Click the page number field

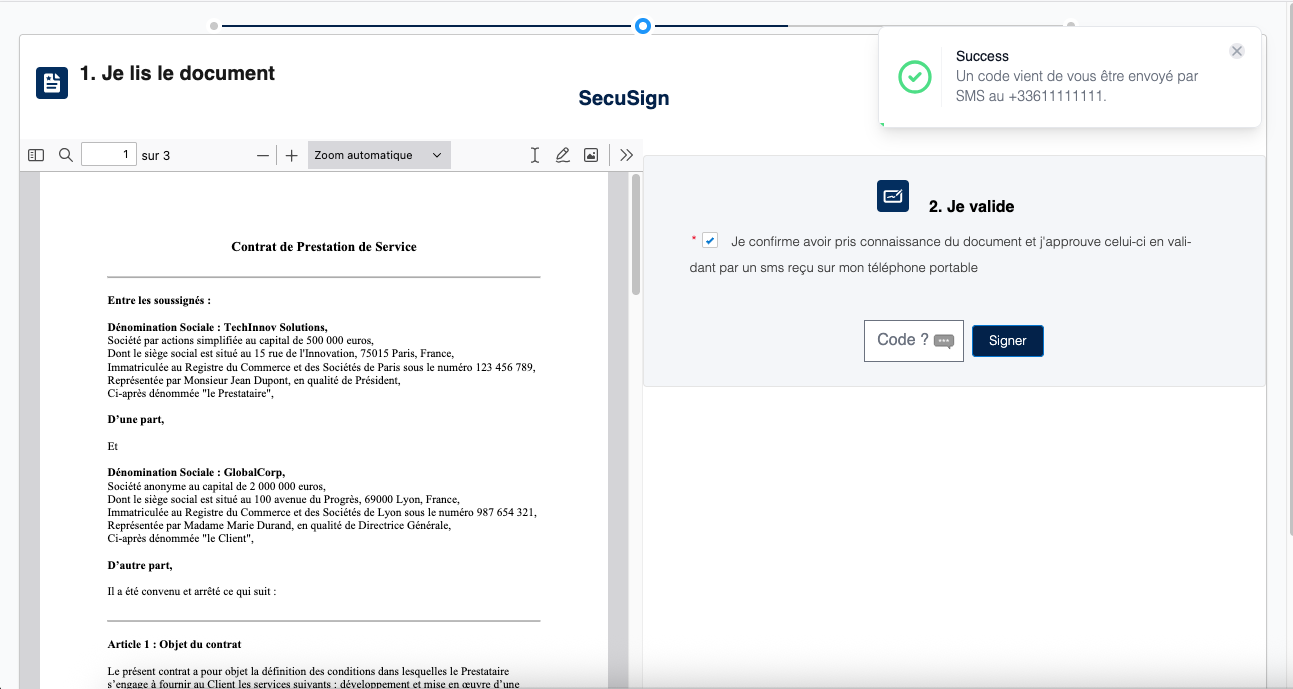109,155
